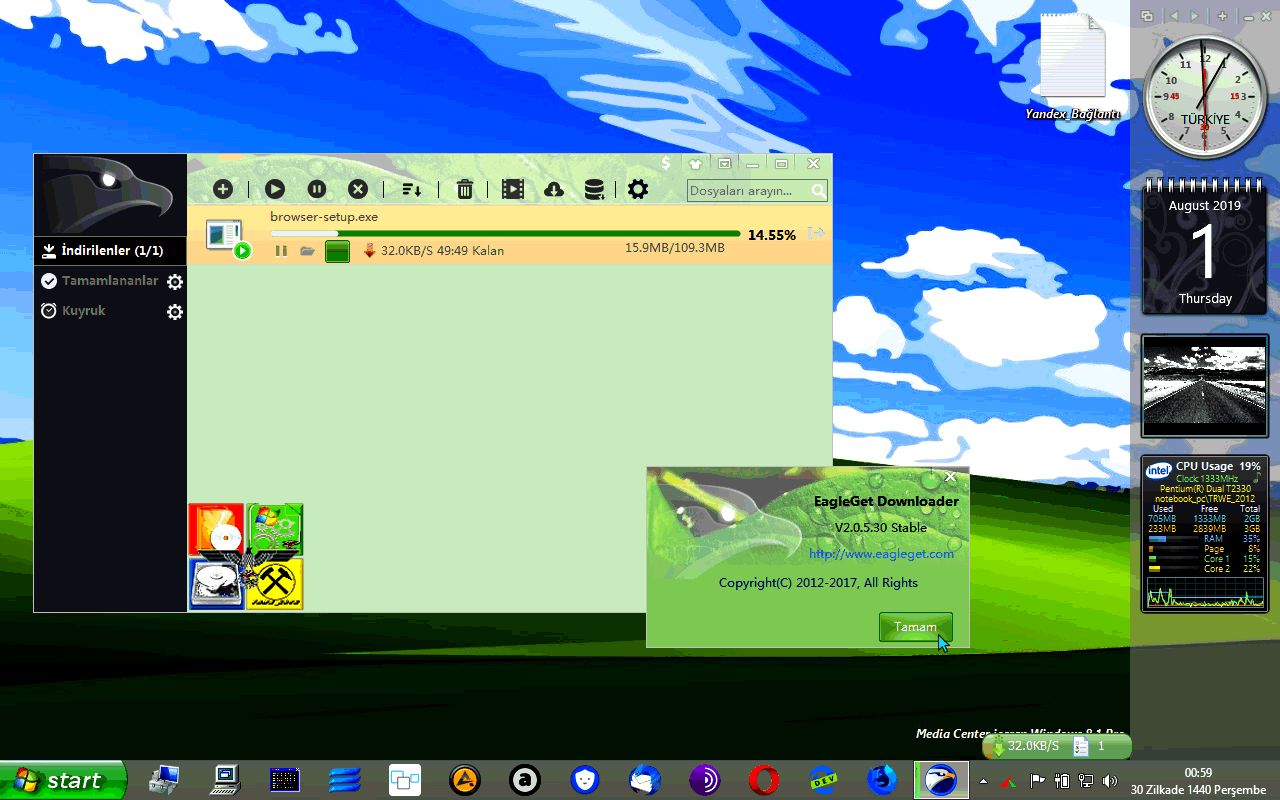Click the sidebar previous gadgets arrow
Image resolution: width=1280 pixels, height=800 pixels.
tap(1174, 16)
